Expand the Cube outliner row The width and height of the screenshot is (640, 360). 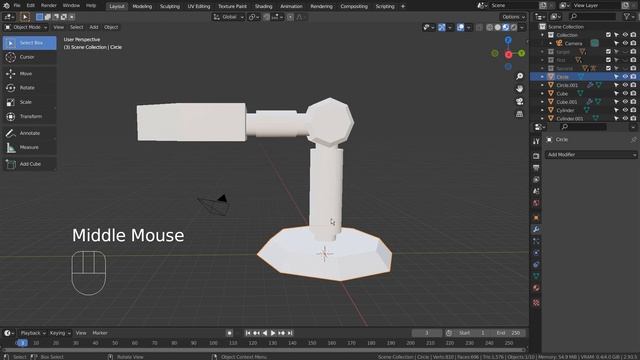pos(542,93)
